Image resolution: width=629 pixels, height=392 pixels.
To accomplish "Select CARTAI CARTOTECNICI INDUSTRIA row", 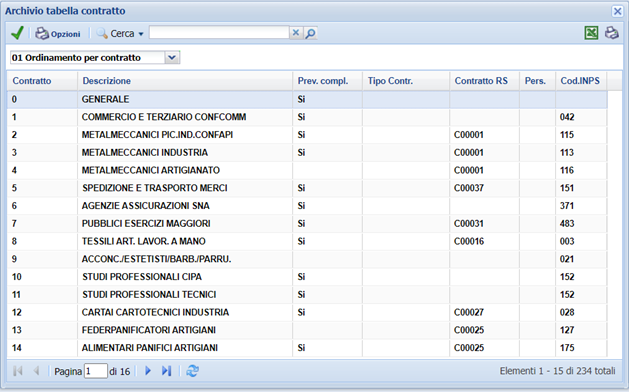I will [307, 312].
